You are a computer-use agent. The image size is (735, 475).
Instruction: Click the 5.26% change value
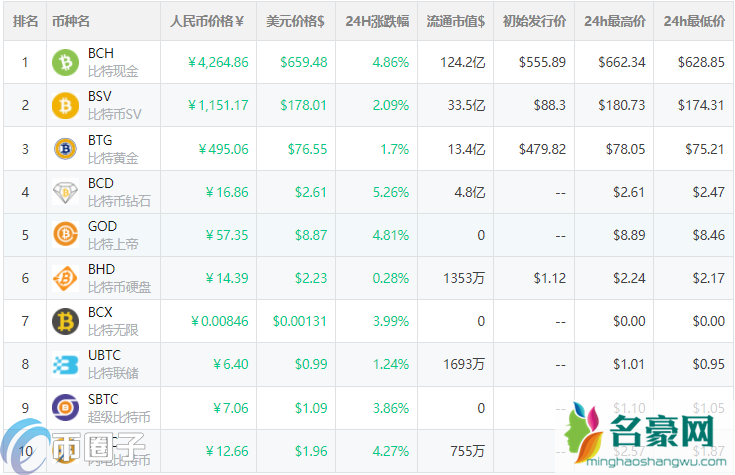click(391, 192)
